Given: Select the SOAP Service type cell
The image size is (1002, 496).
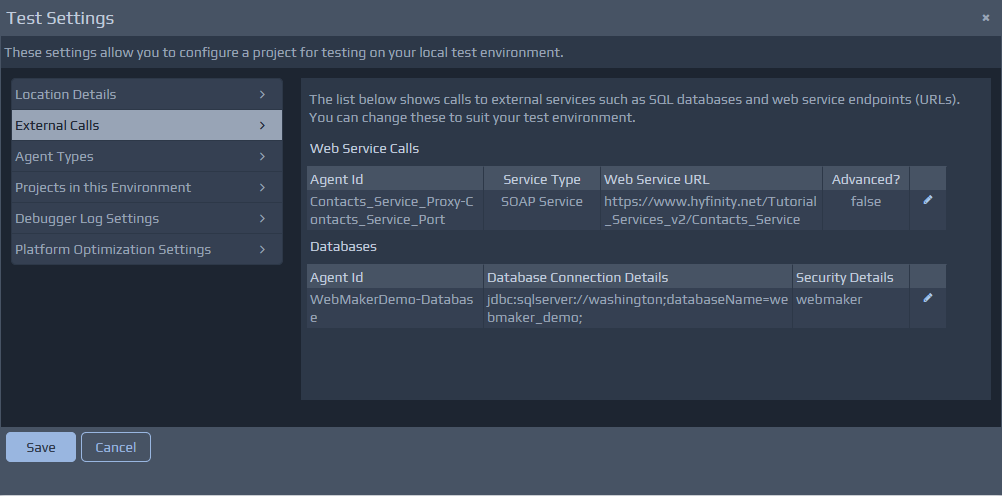Looking at the screenshot, I should (541, 202).
